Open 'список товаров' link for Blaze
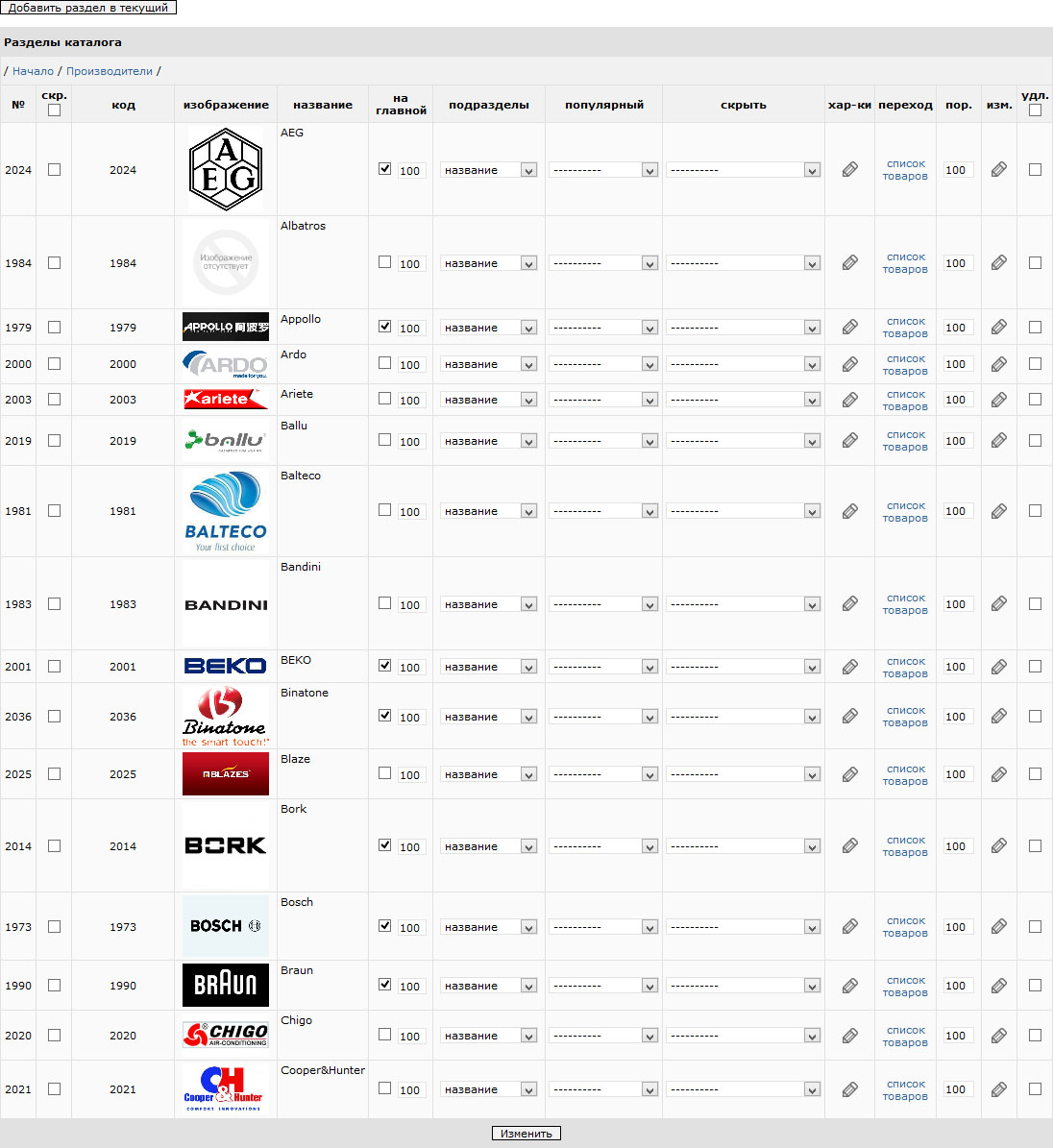Image resolution: width=1053 pixels, height=1148 pixels. [905, 775]
